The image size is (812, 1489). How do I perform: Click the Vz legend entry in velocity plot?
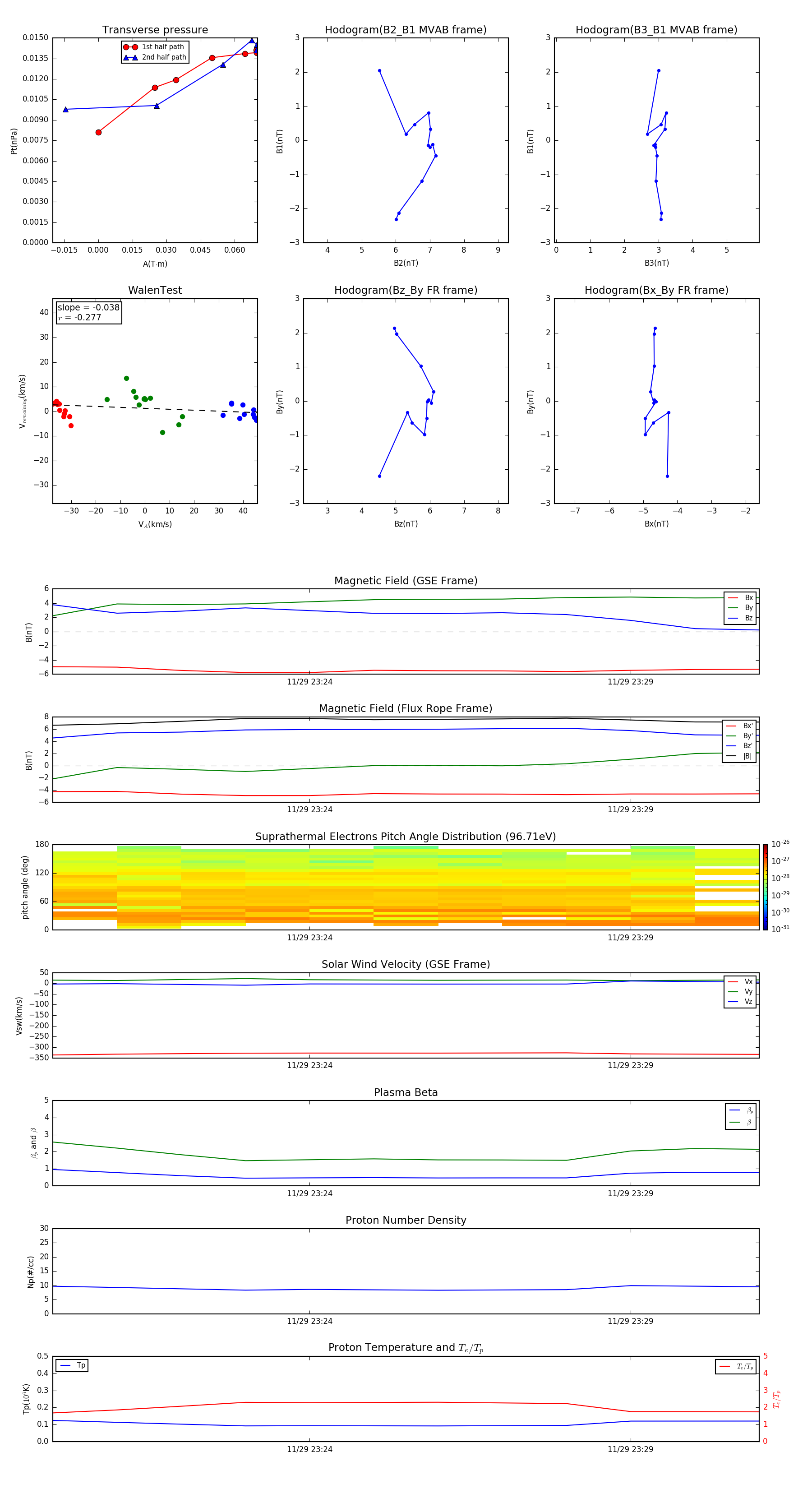point(740,1001)
